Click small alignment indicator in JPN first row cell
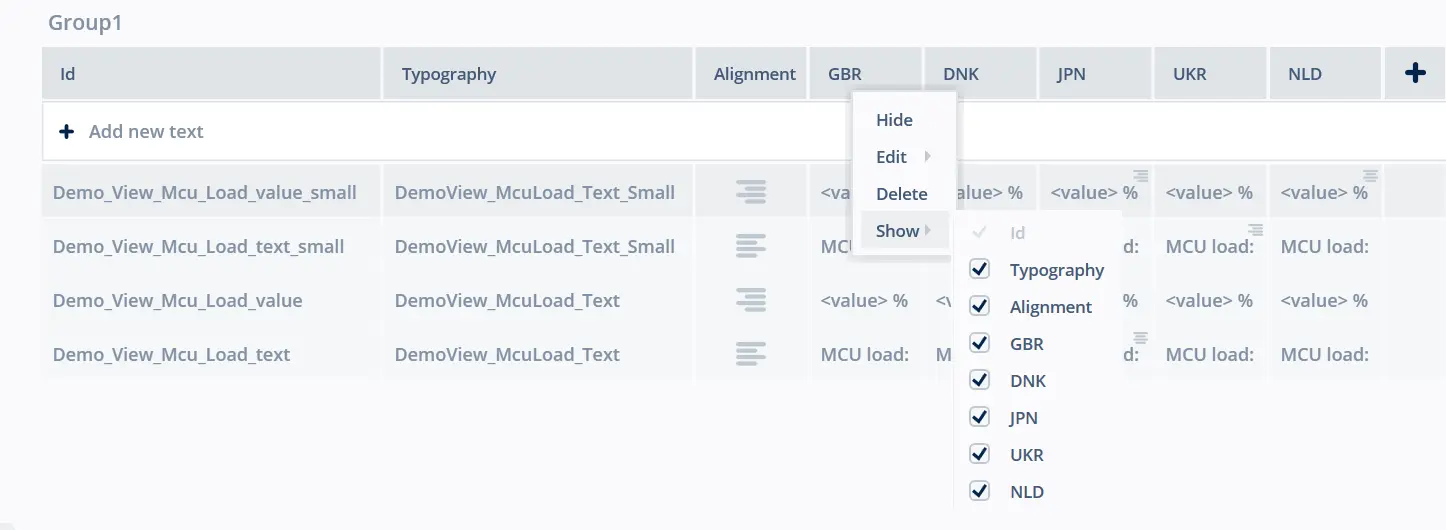The height and width of the screenshot is (530, 1446). [1140, 175]
